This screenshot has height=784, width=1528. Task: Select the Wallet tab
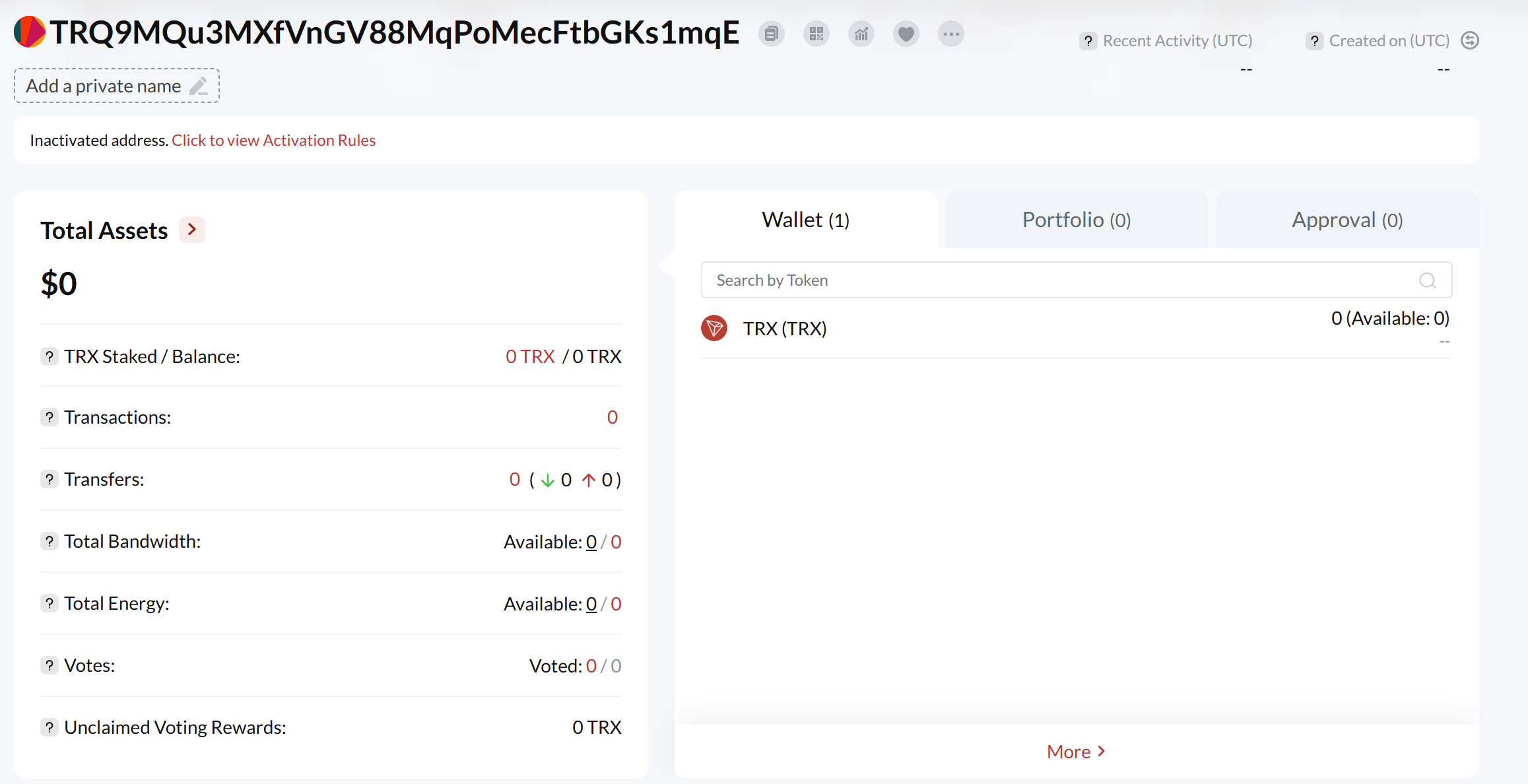(805, 220)
